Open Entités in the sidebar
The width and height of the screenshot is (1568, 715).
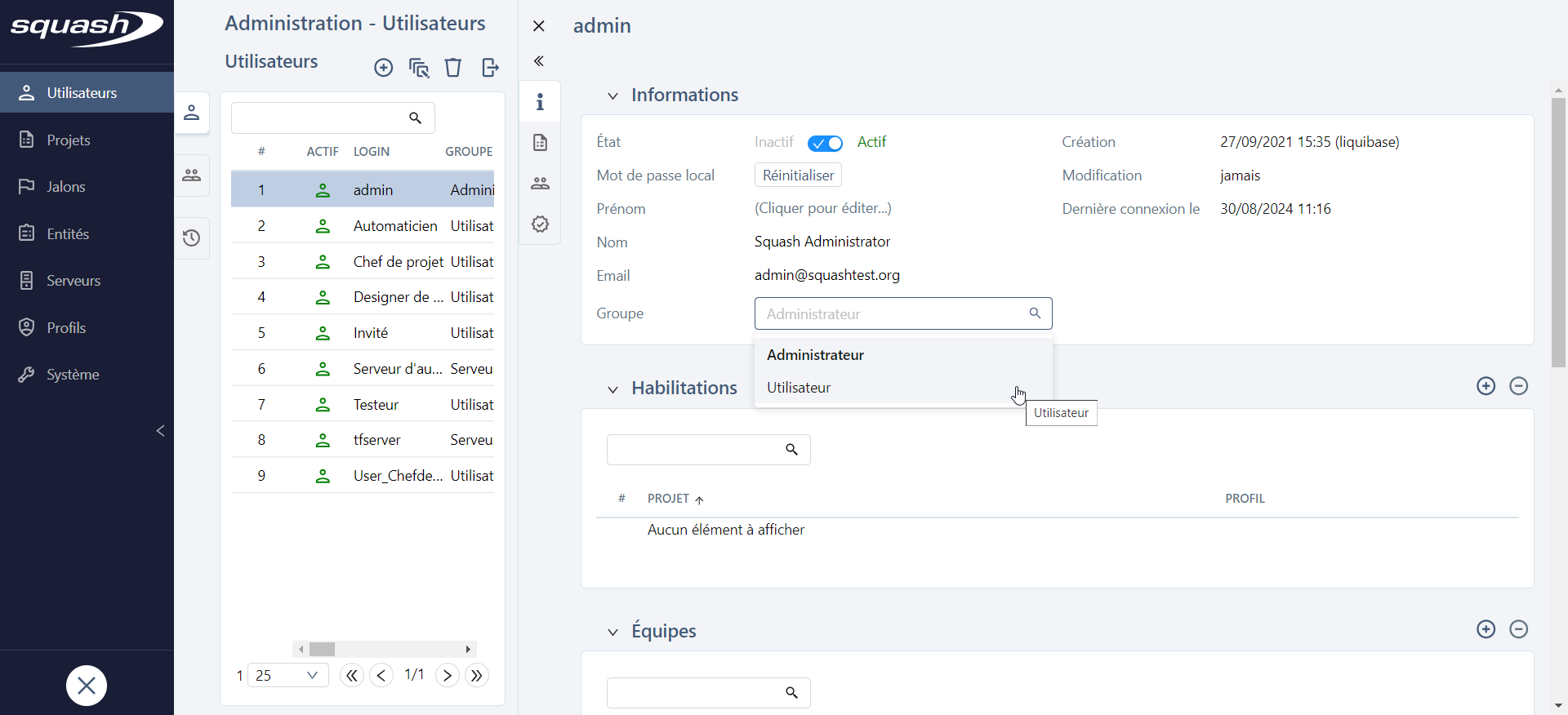(x=87, y=234)
